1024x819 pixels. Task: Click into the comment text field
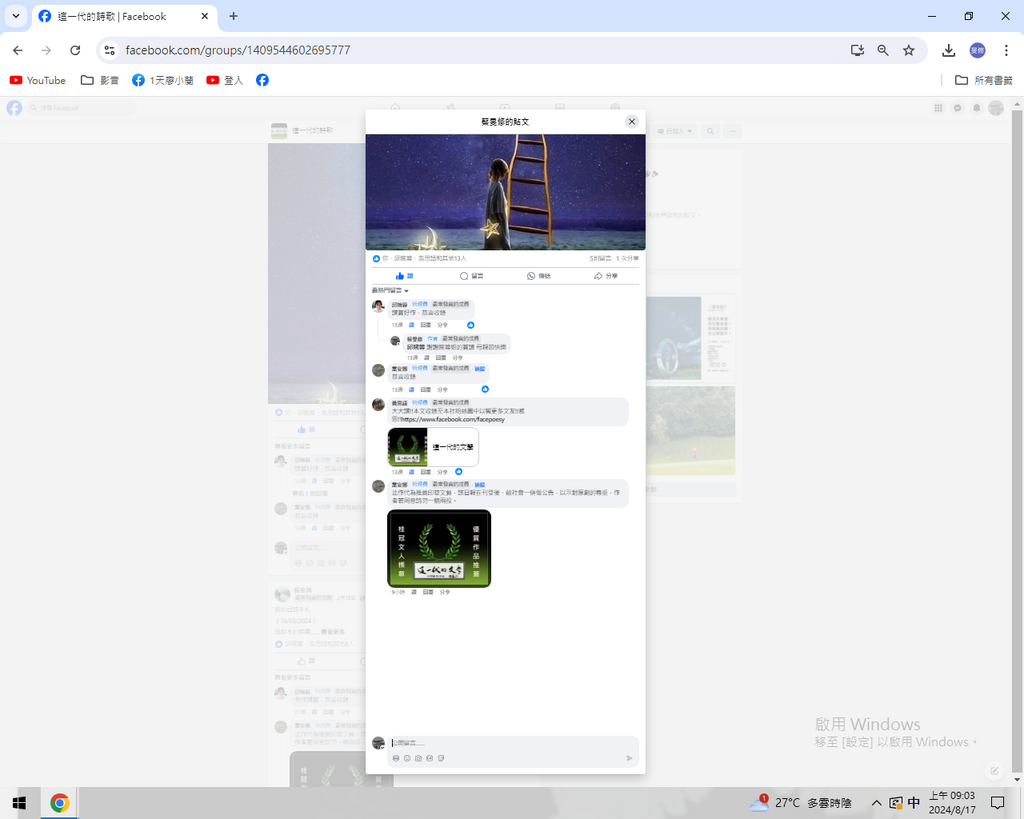pos(500,743)
